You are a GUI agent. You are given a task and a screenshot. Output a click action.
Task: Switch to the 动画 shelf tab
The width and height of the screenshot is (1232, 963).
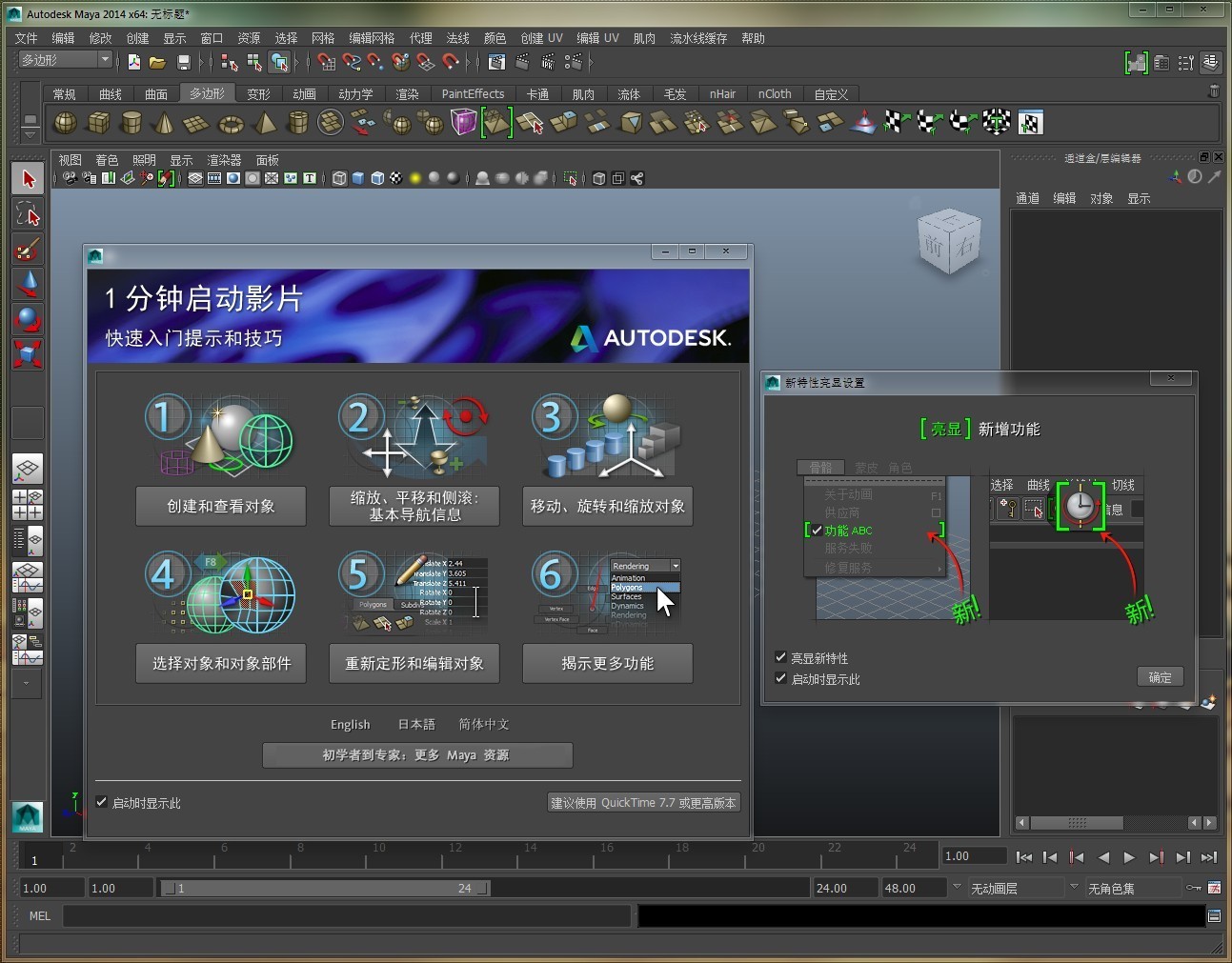304,94
